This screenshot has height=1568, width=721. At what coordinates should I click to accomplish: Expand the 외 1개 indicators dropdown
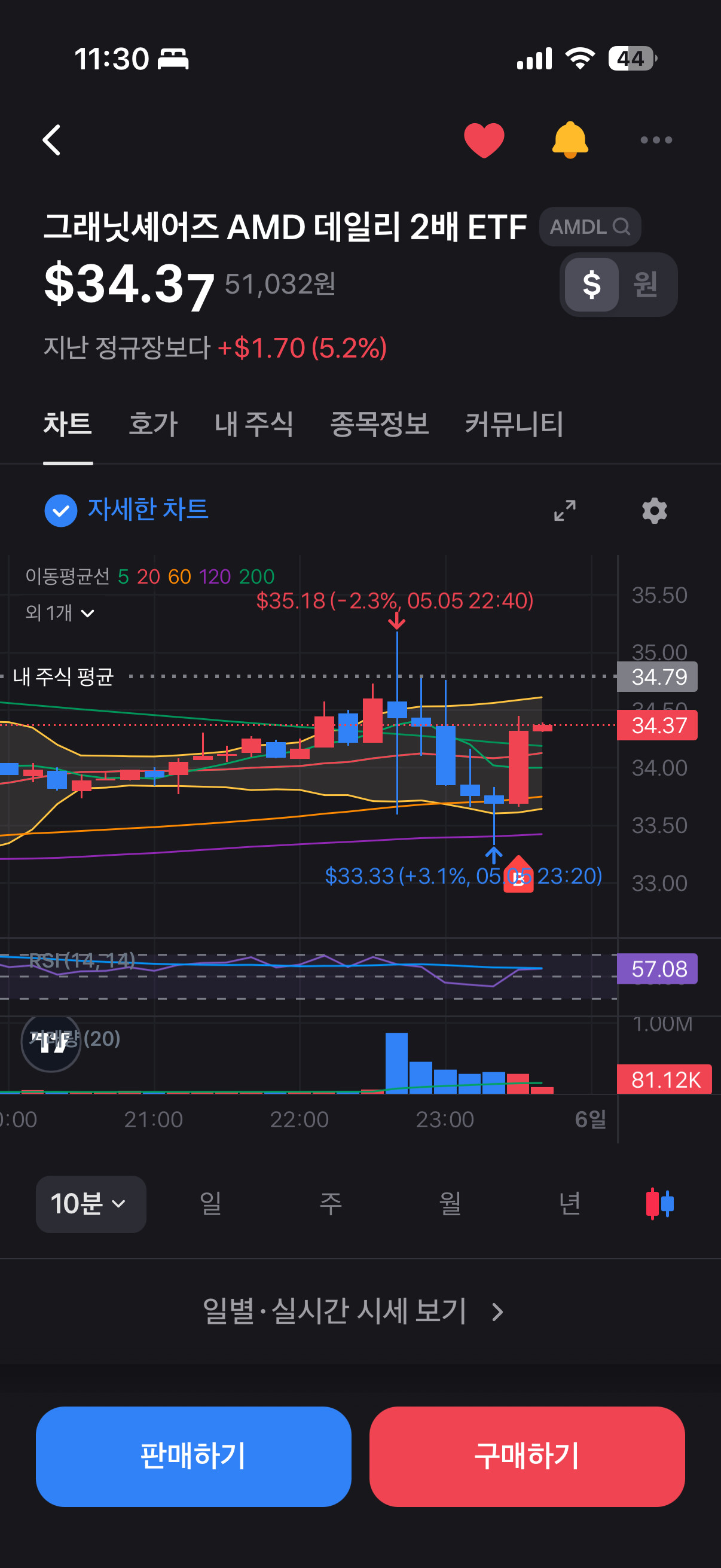pyautogui.click(x=60, y=612)
